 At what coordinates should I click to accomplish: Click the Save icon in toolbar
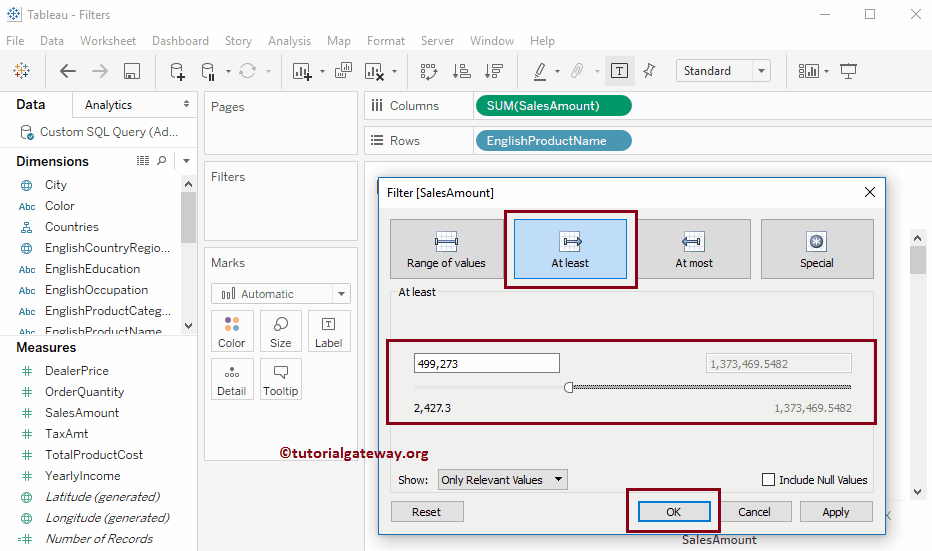[x=131, y=71]
